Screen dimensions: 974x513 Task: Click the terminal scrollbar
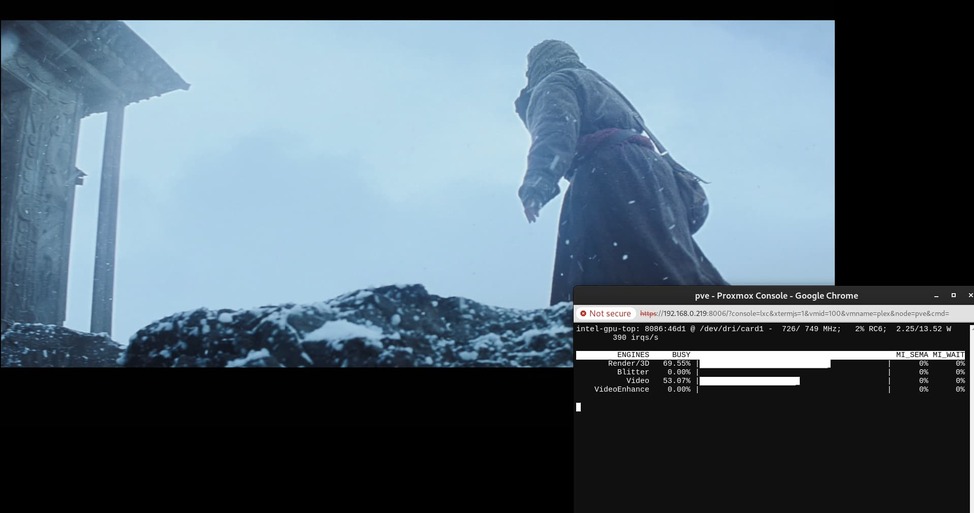tap(972, 417)
